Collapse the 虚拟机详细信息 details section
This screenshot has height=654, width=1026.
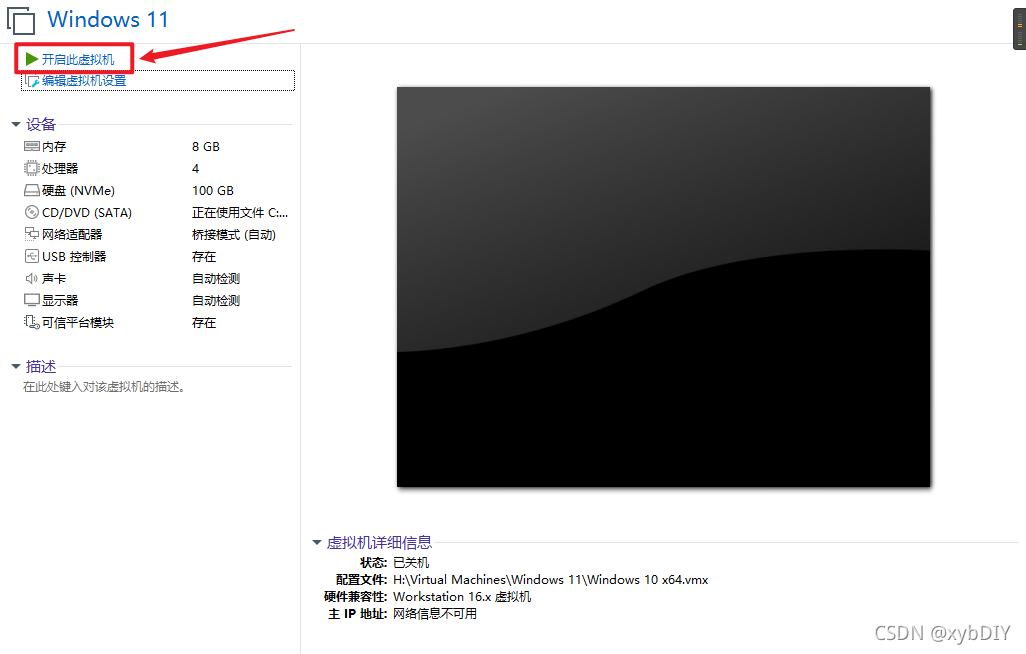point(317,542)
